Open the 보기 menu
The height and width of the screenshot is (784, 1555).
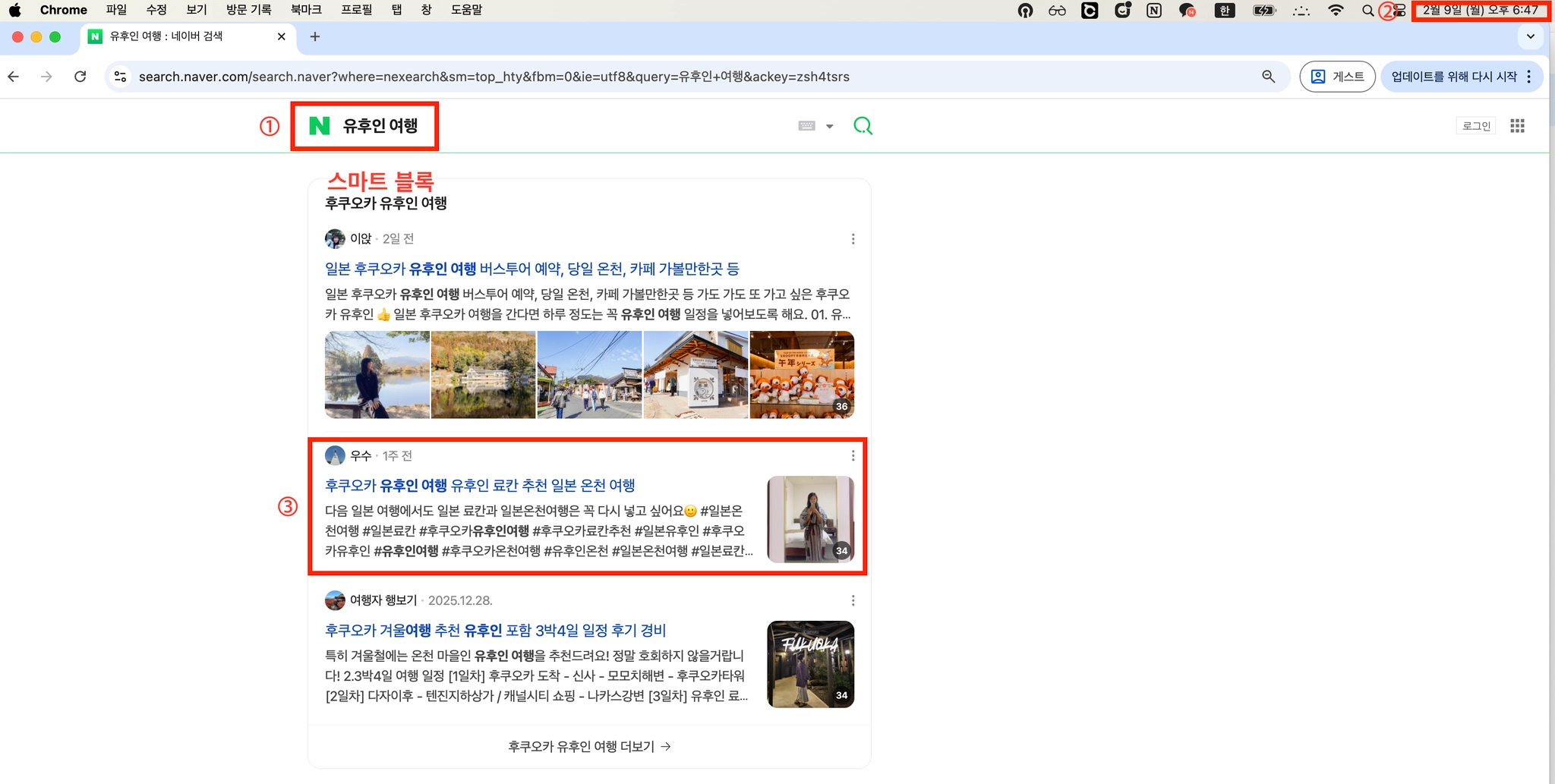[197, 11]
